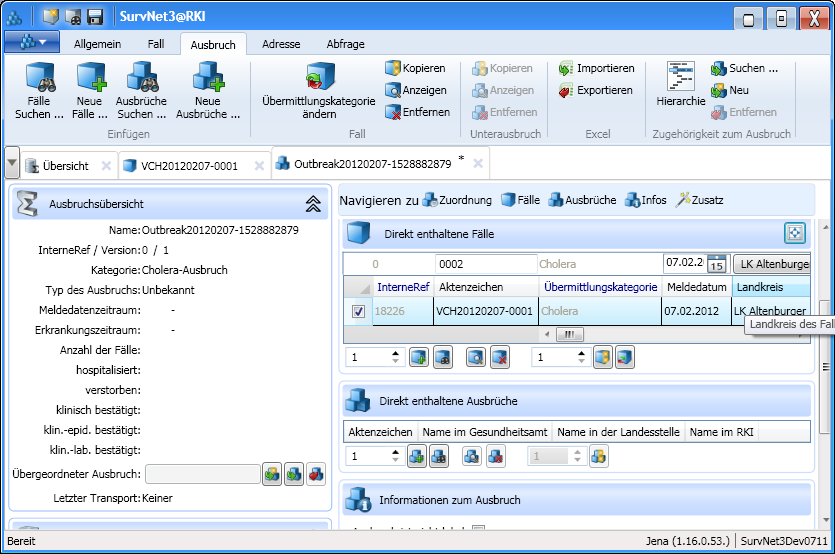Close the Outbreak20120207-1528882879 tab
Image resolution: width=835 pixels, height=554 pixels.
point(478,163)
